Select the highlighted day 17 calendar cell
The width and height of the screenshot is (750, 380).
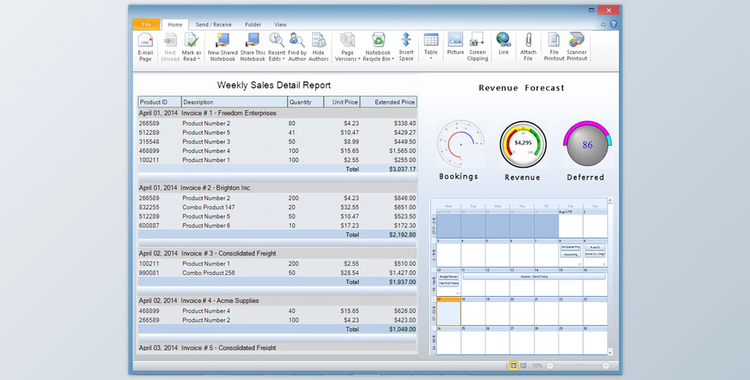pos(448,312)
